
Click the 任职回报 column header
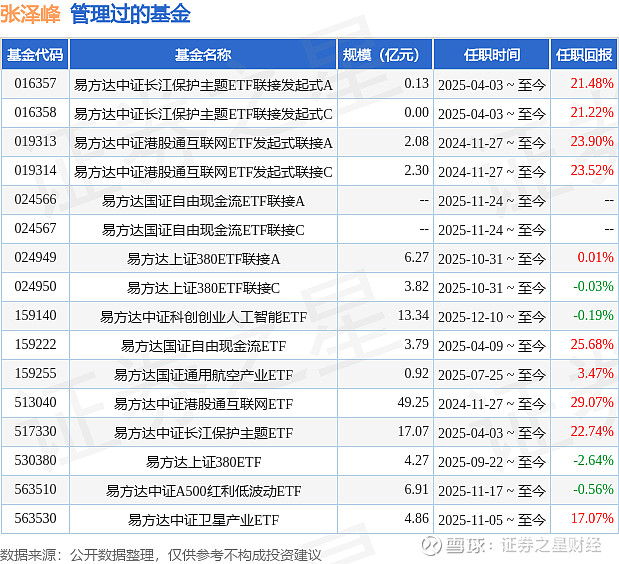point(584,54)
